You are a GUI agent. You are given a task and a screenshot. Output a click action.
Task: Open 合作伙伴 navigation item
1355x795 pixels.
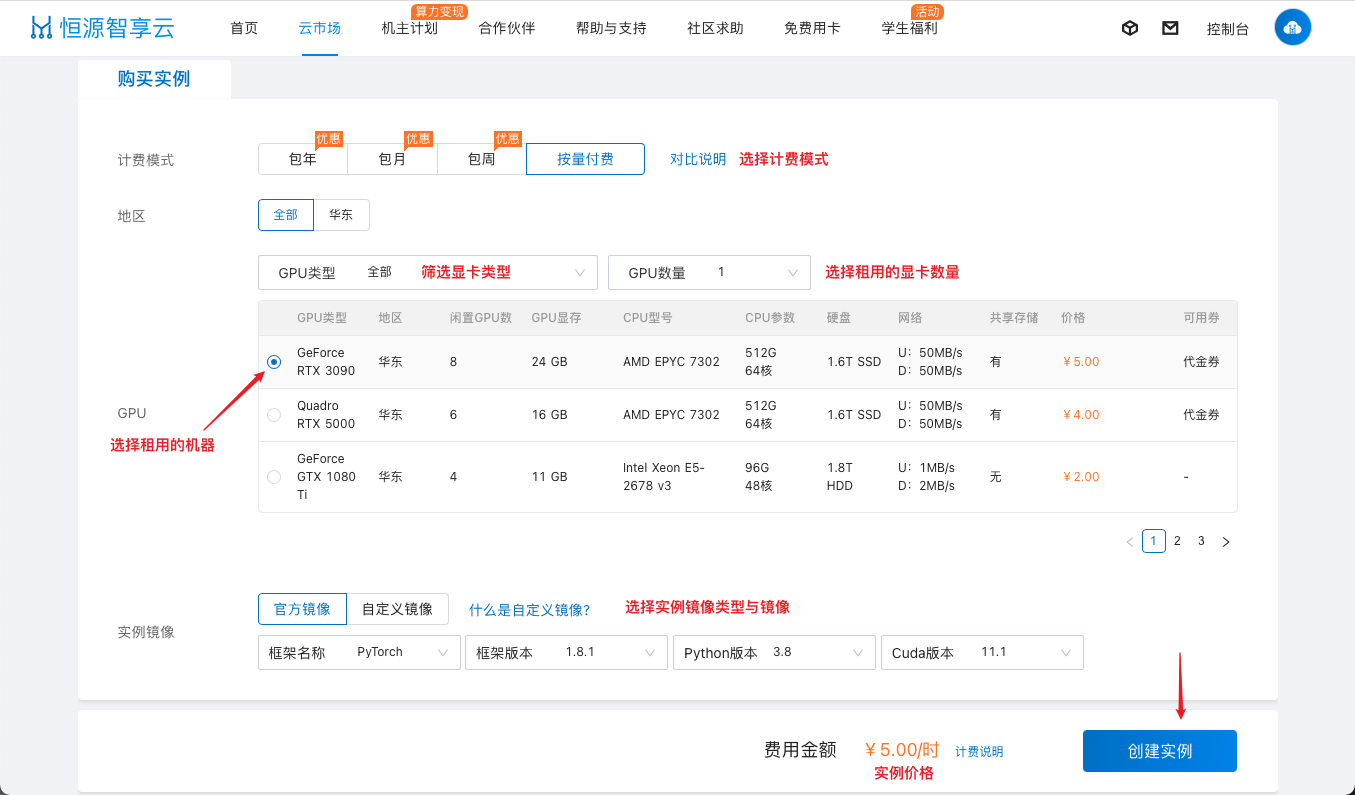(x=507, y=28)
